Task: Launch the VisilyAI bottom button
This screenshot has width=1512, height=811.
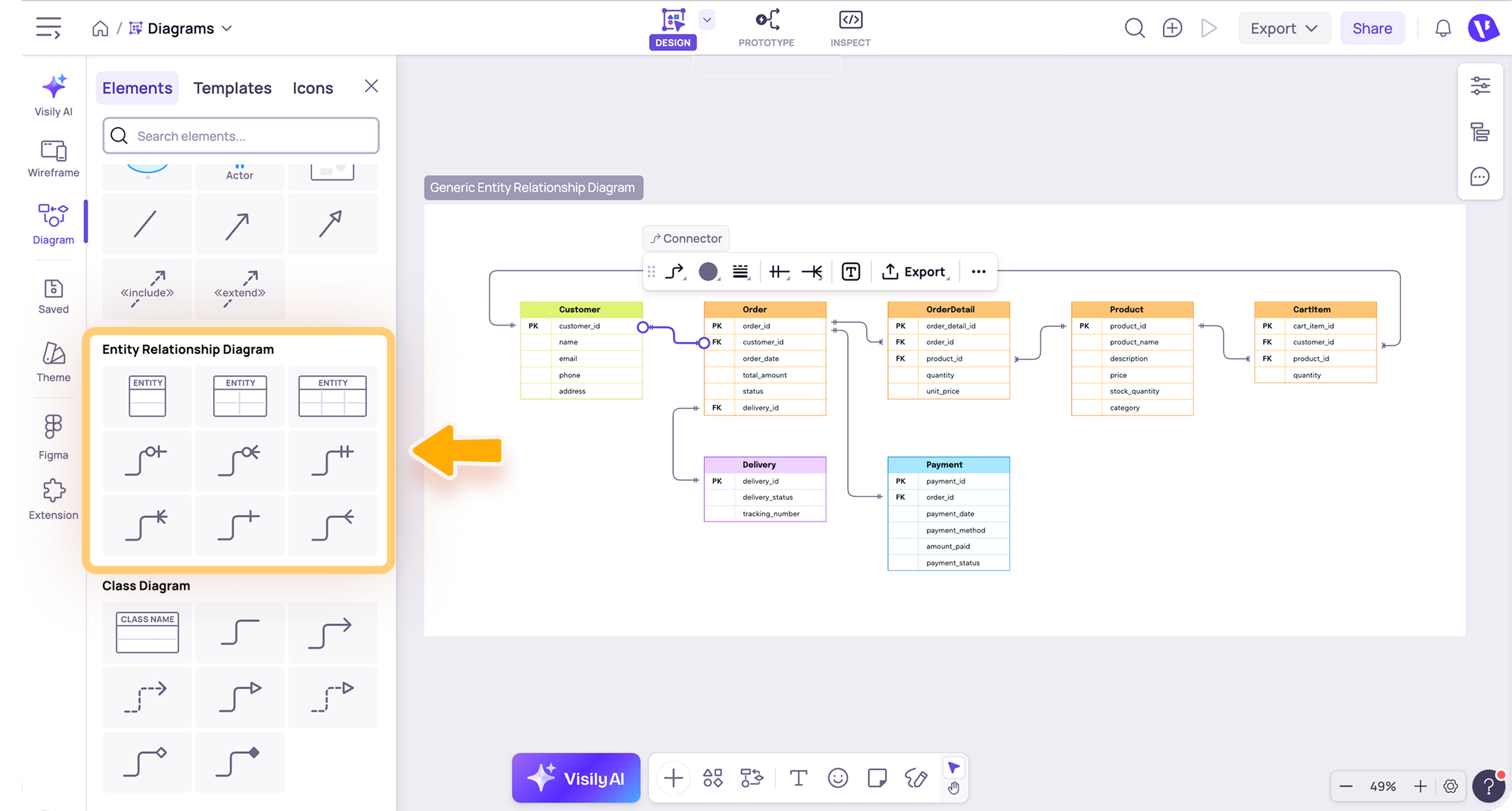Action: pyautogui.click(x=576, y=778)
